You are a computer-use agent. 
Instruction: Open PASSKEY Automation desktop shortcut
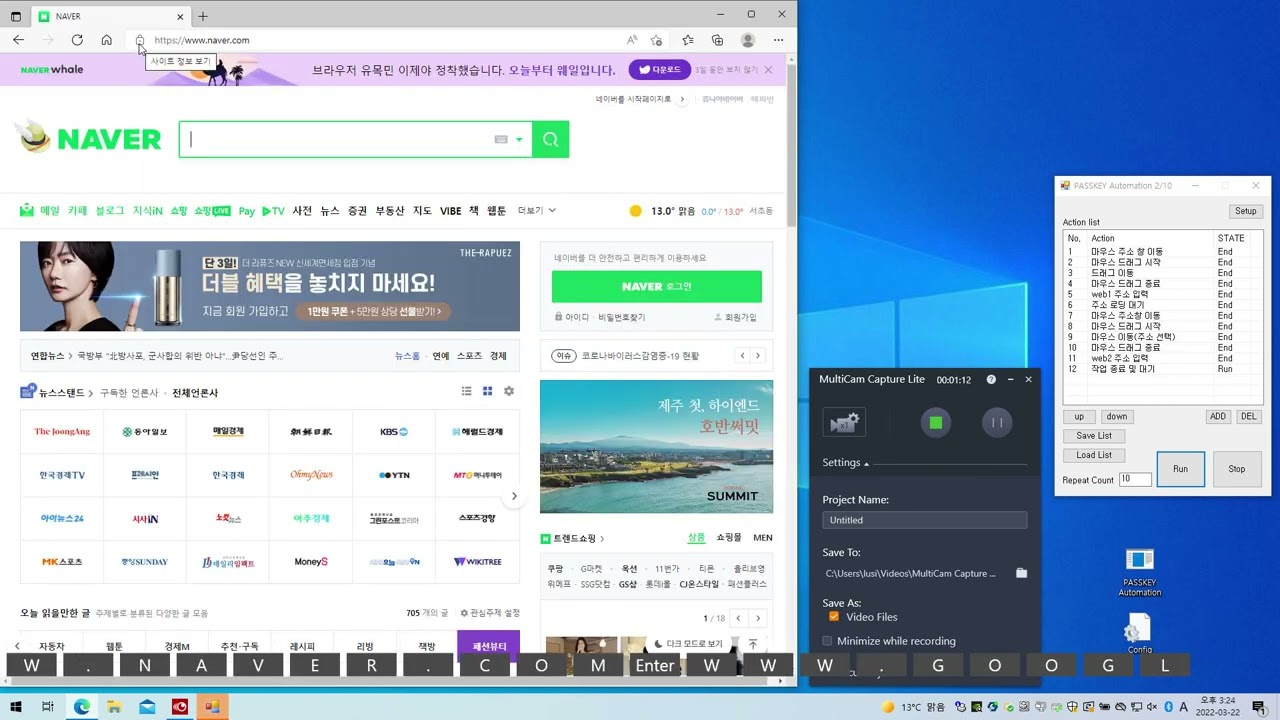tap(1139, 573)
